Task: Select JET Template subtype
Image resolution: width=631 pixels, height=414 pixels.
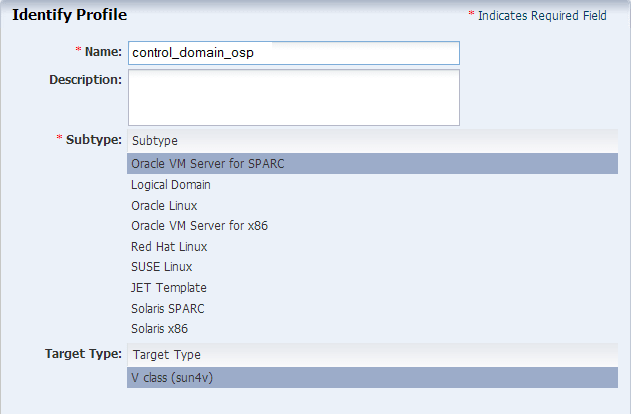Action: (372, 288)
